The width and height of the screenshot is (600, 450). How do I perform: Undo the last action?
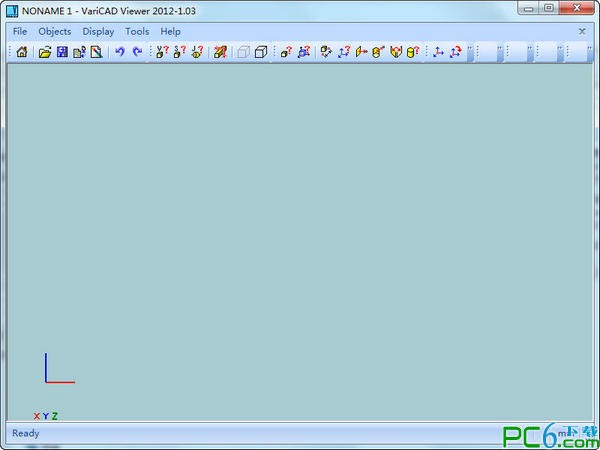tap(120, 51)
